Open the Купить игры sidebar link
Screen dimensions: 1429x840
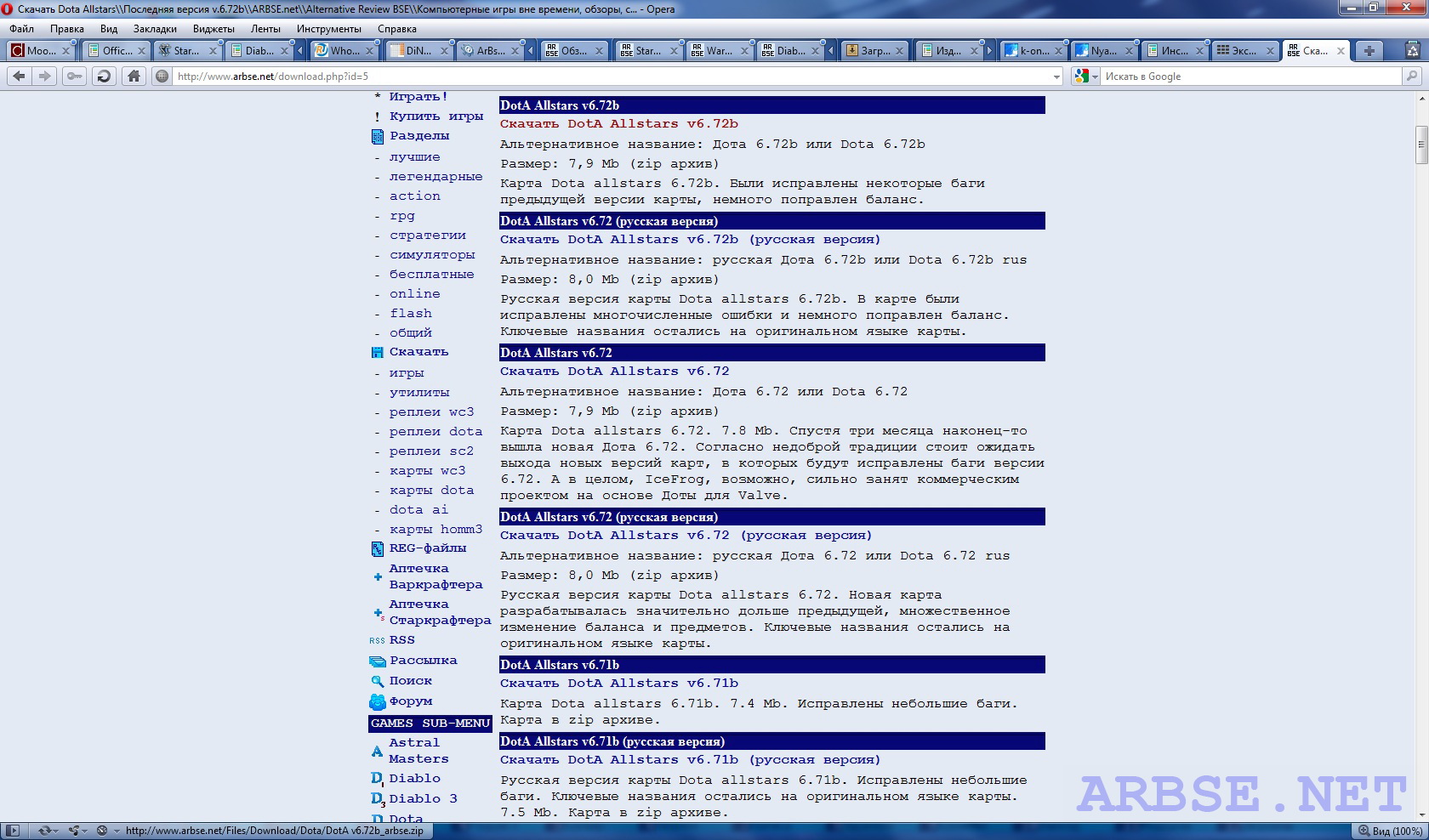point(436,116)
